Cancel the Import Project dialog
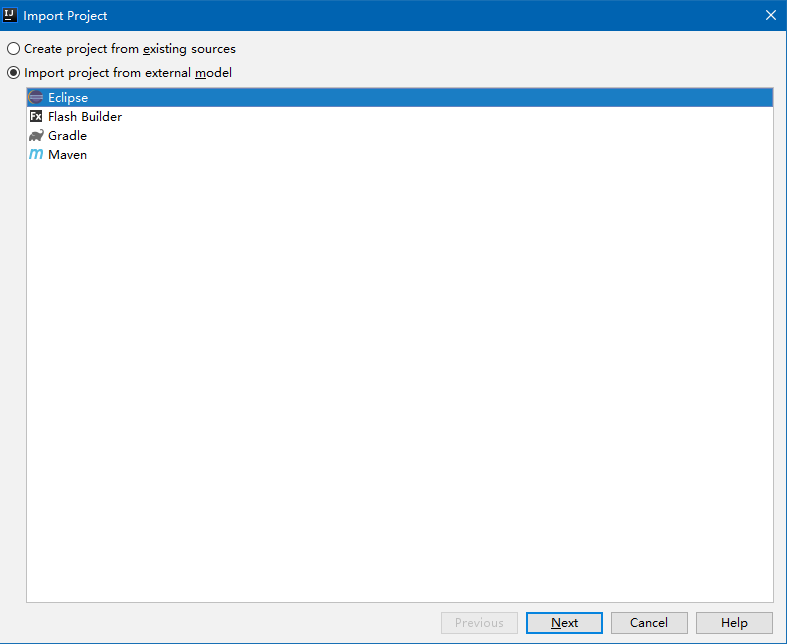787x644 pixels. tap(649, 623)
